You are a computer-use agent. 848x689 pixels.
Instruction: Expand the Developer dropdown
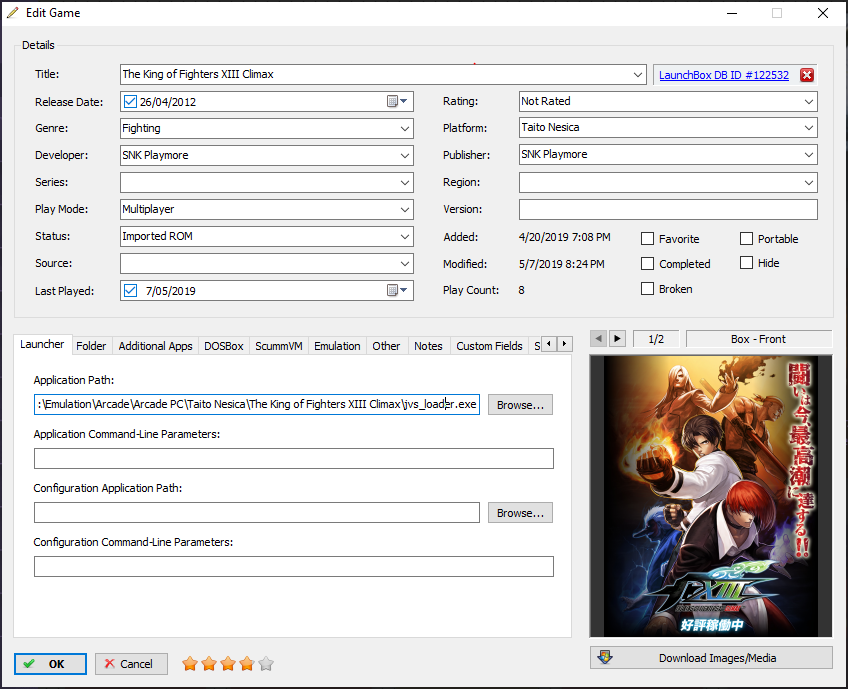pos(405,156)
